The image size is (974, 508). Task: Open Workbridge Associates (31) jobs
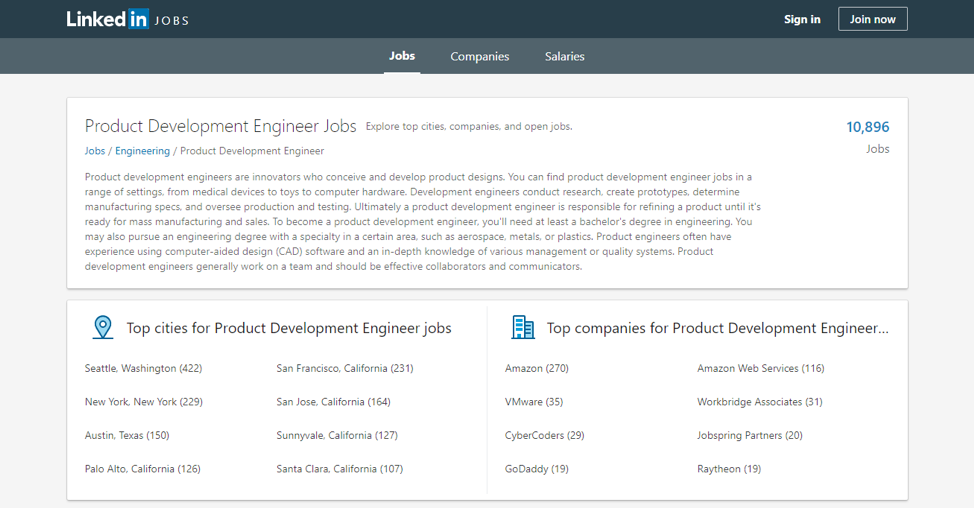tap(760, 402)
